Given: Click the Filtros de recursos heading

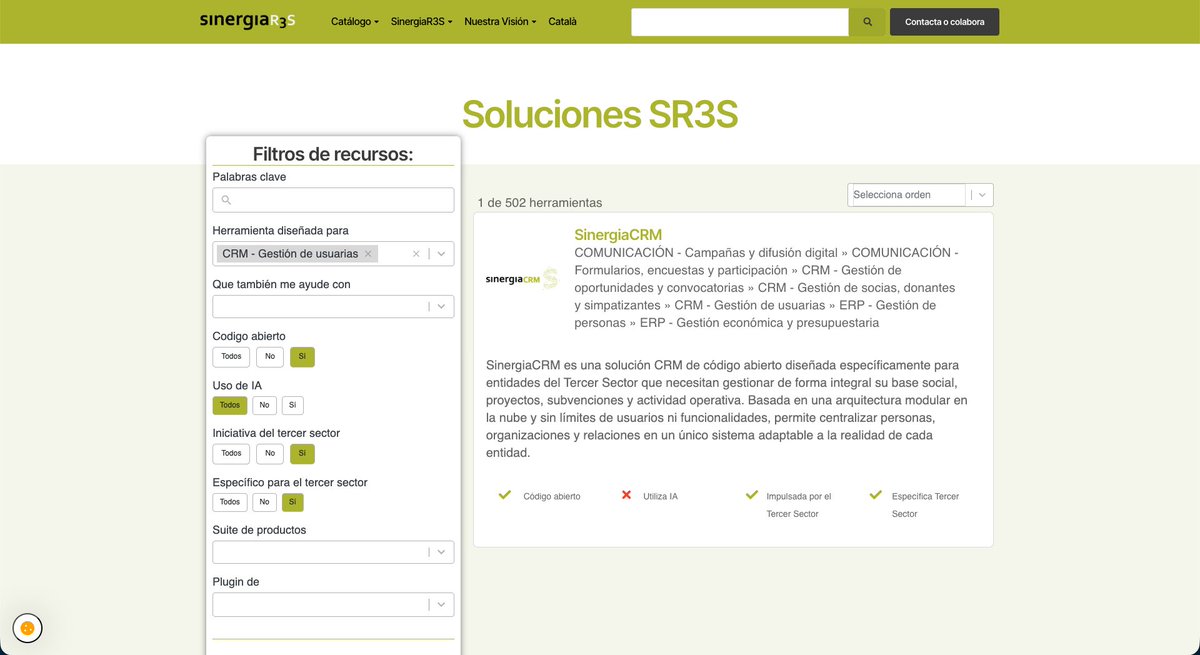Looking at the screenshot, I should point(333,154).
